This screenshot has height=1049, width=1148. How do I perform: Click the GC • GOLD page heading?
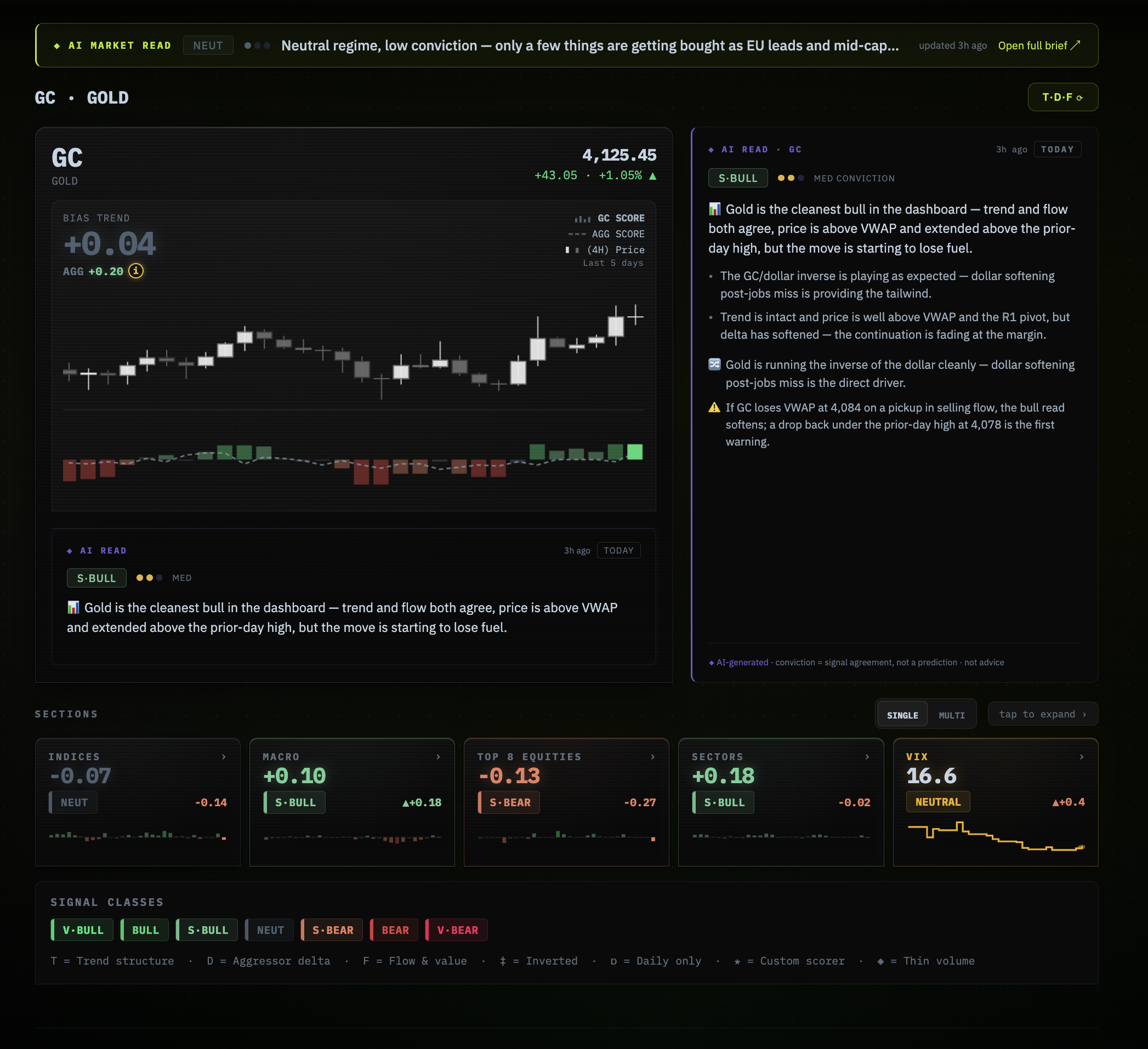(x=82, y=98)
